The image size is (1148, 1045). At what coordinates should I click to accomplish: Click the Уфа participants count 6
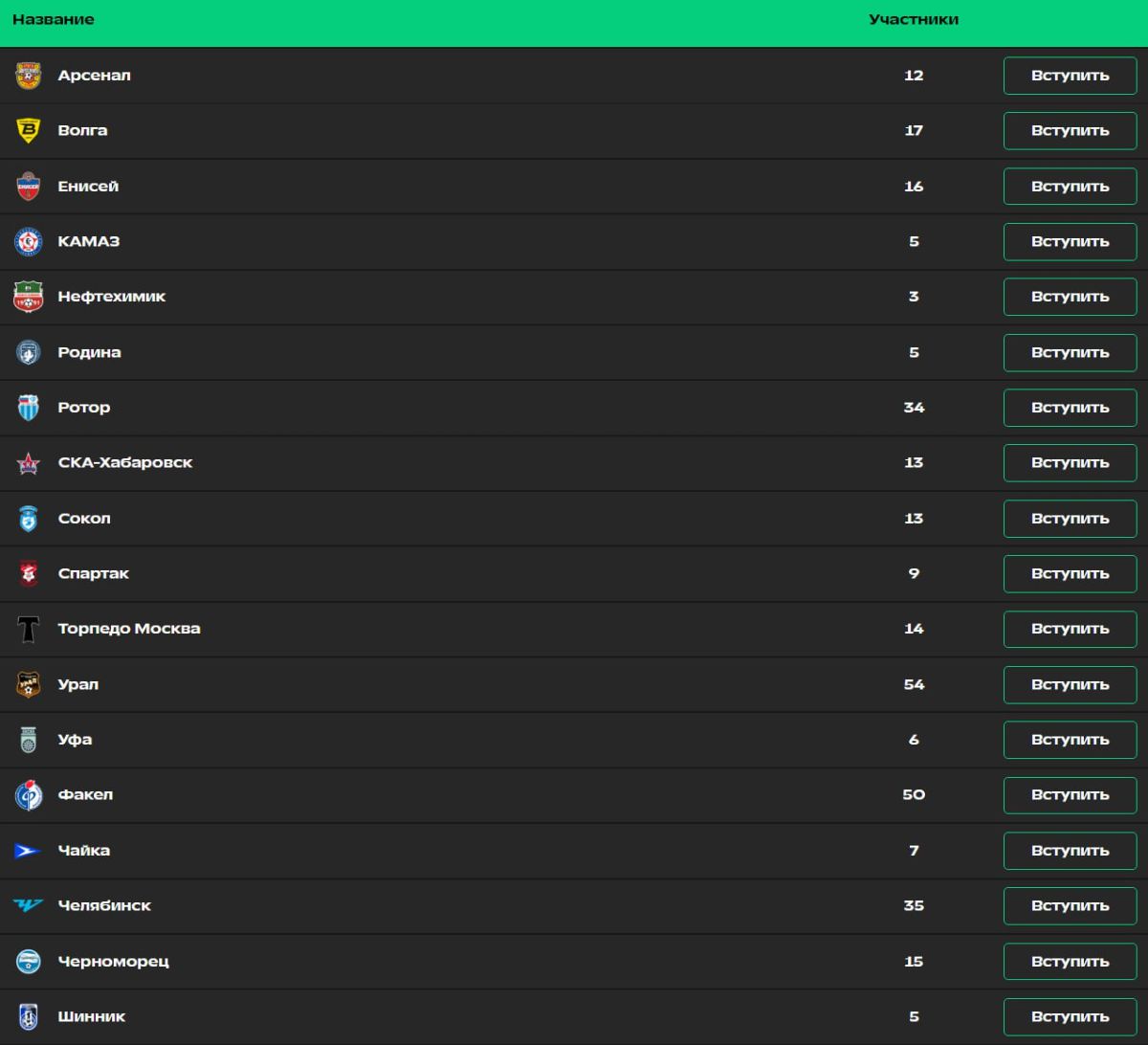click(x=914, y=740)
